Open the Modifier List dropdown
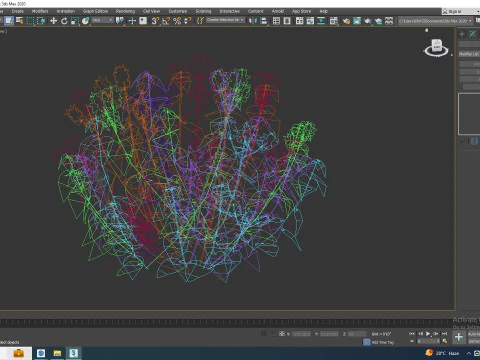Image resolution: width=480 pixels, height=360 pixels. (469, 54)
